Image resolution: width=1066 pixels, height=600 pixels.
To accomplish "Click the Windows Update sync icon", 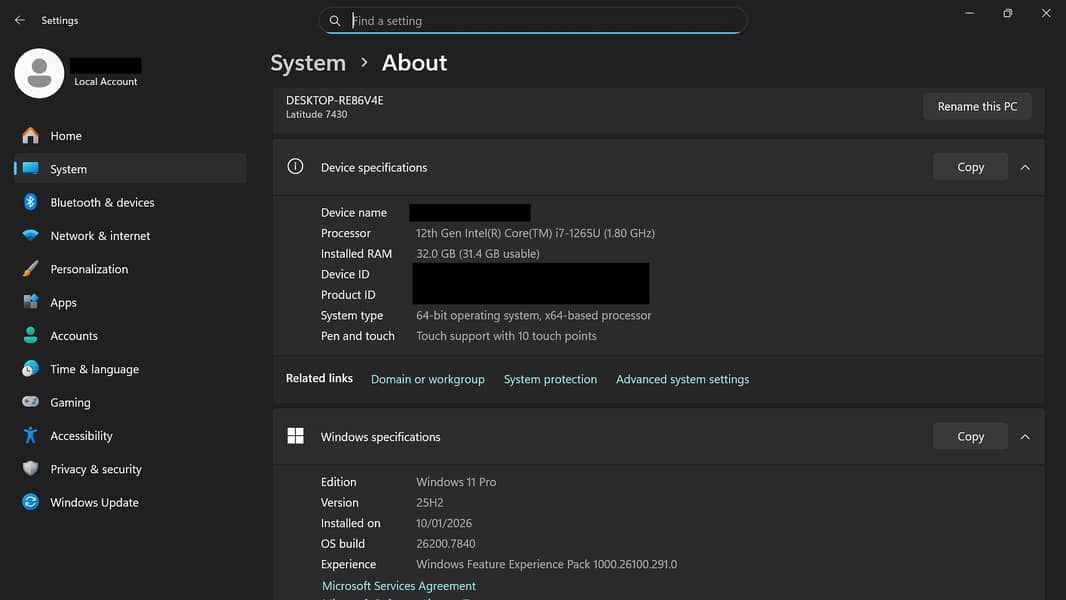I will [x=31, y=502].
